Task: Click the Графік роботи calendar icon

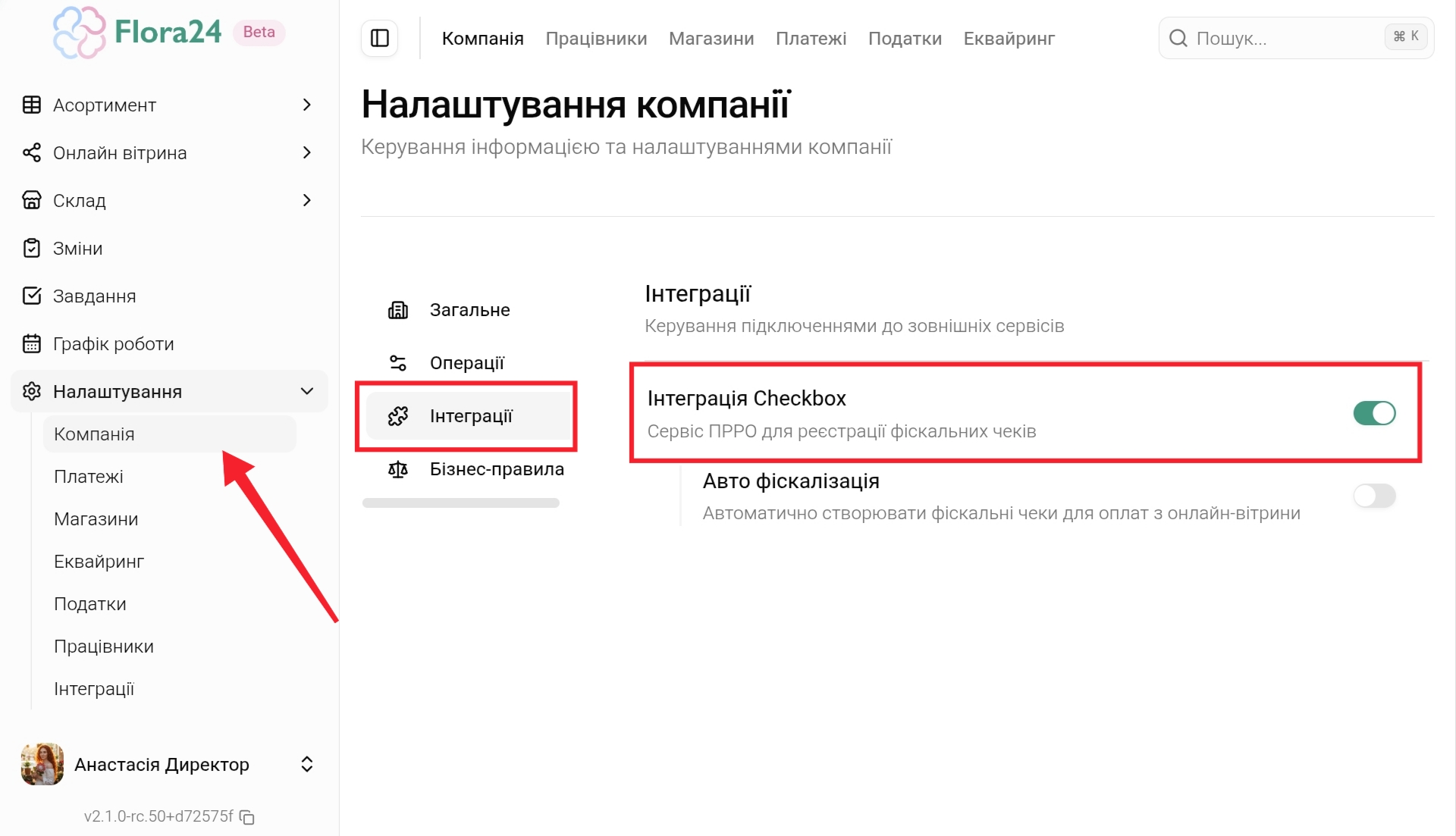Action: tap(32, 344)
